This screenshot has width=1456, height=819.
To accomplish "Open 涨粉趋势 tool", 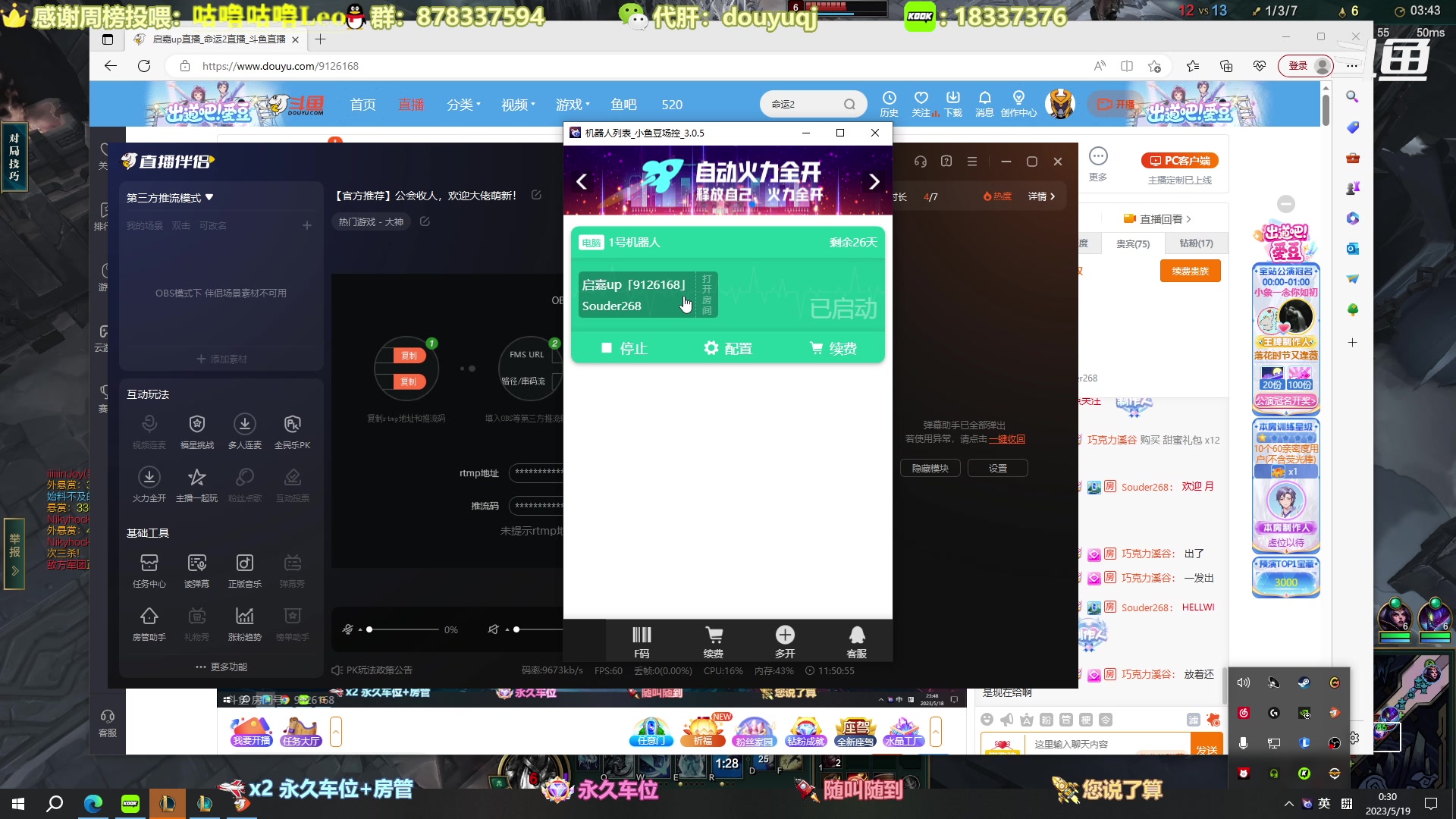I will pyautogui.click(x=245, y=623).
